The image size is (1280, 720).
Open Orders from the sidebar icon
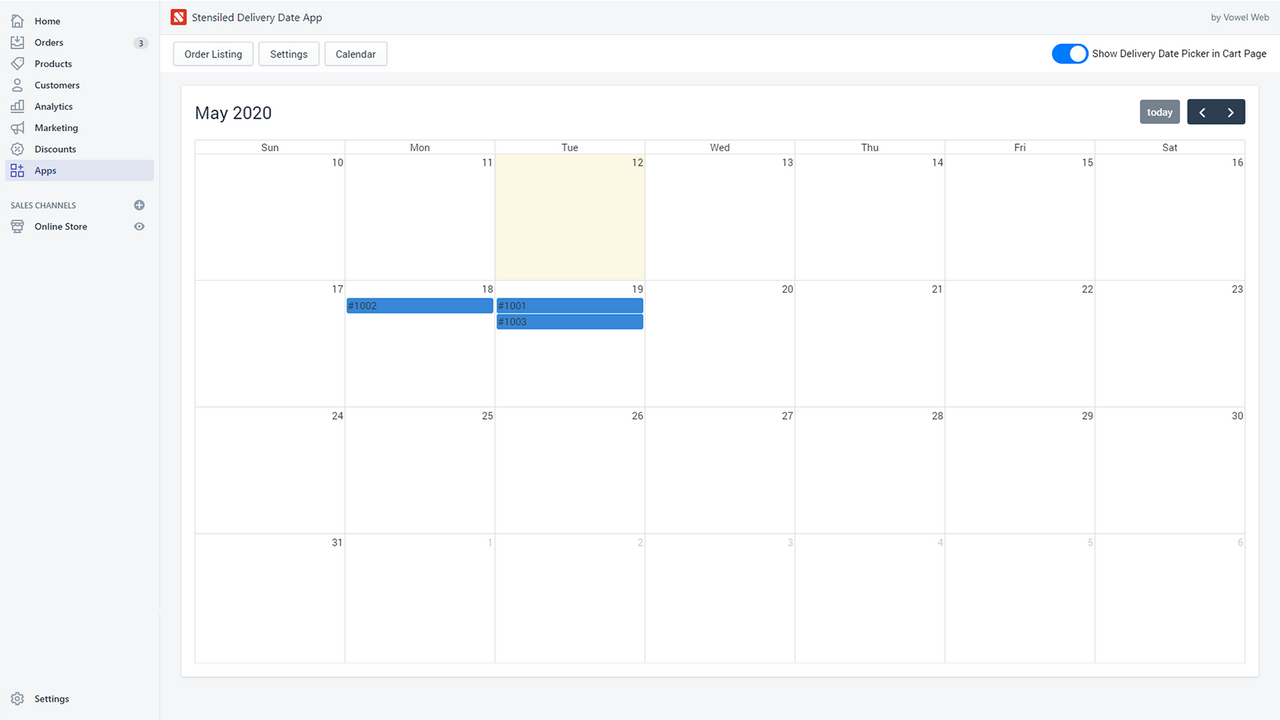click(x=16, y=42)
